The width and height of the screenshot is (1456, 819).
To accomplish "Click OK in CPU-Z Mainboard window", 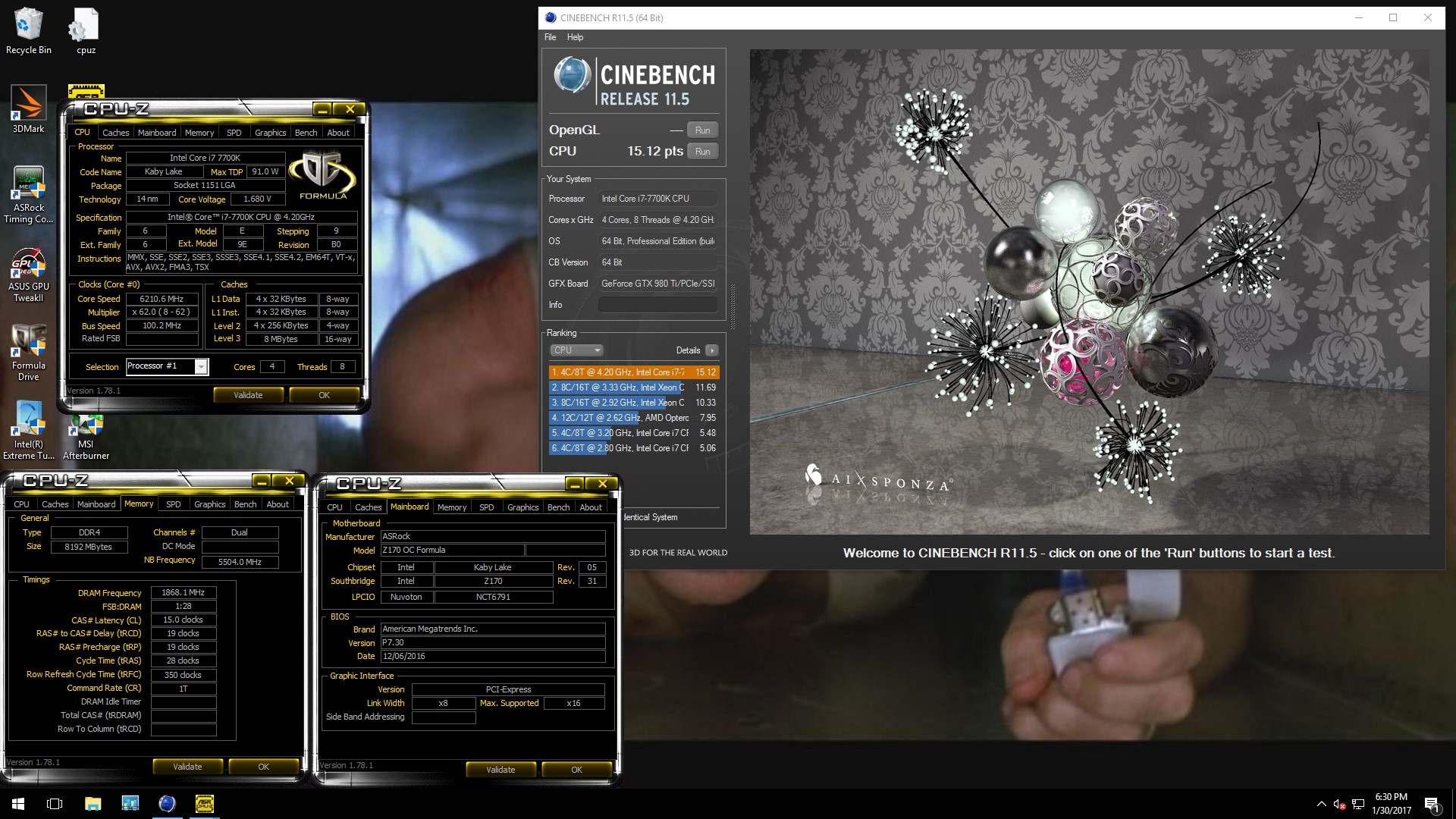I will (x=576, y=770).
